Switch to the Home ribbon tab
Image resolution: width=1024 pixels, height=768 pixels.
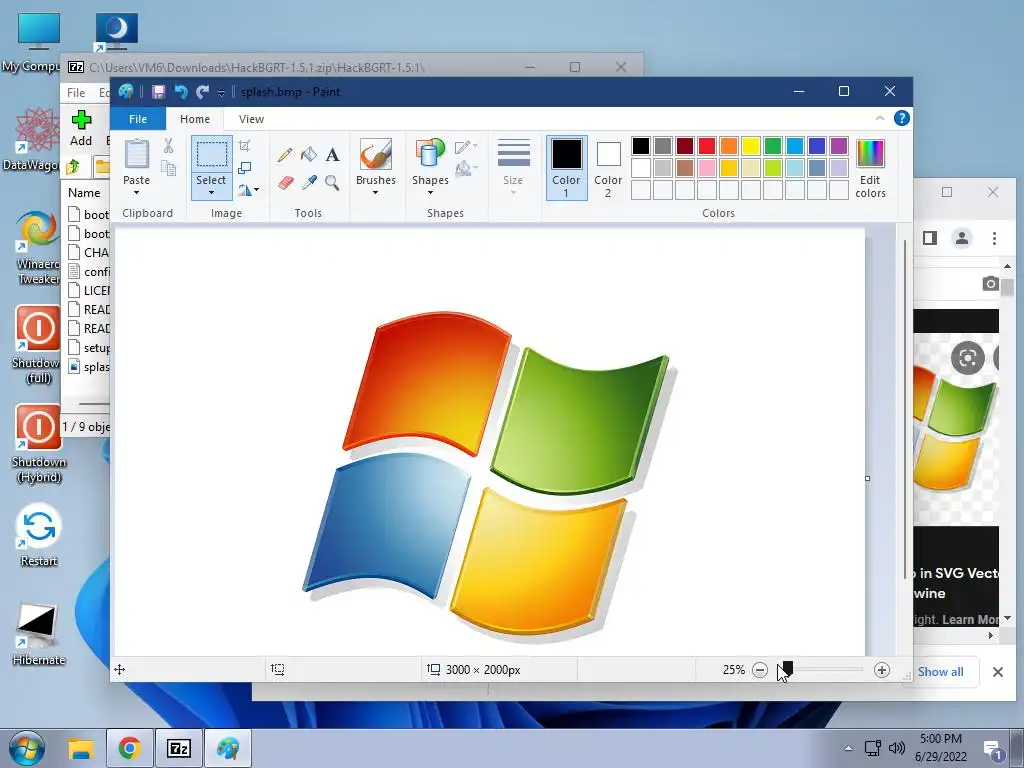(x=195, y=119)
